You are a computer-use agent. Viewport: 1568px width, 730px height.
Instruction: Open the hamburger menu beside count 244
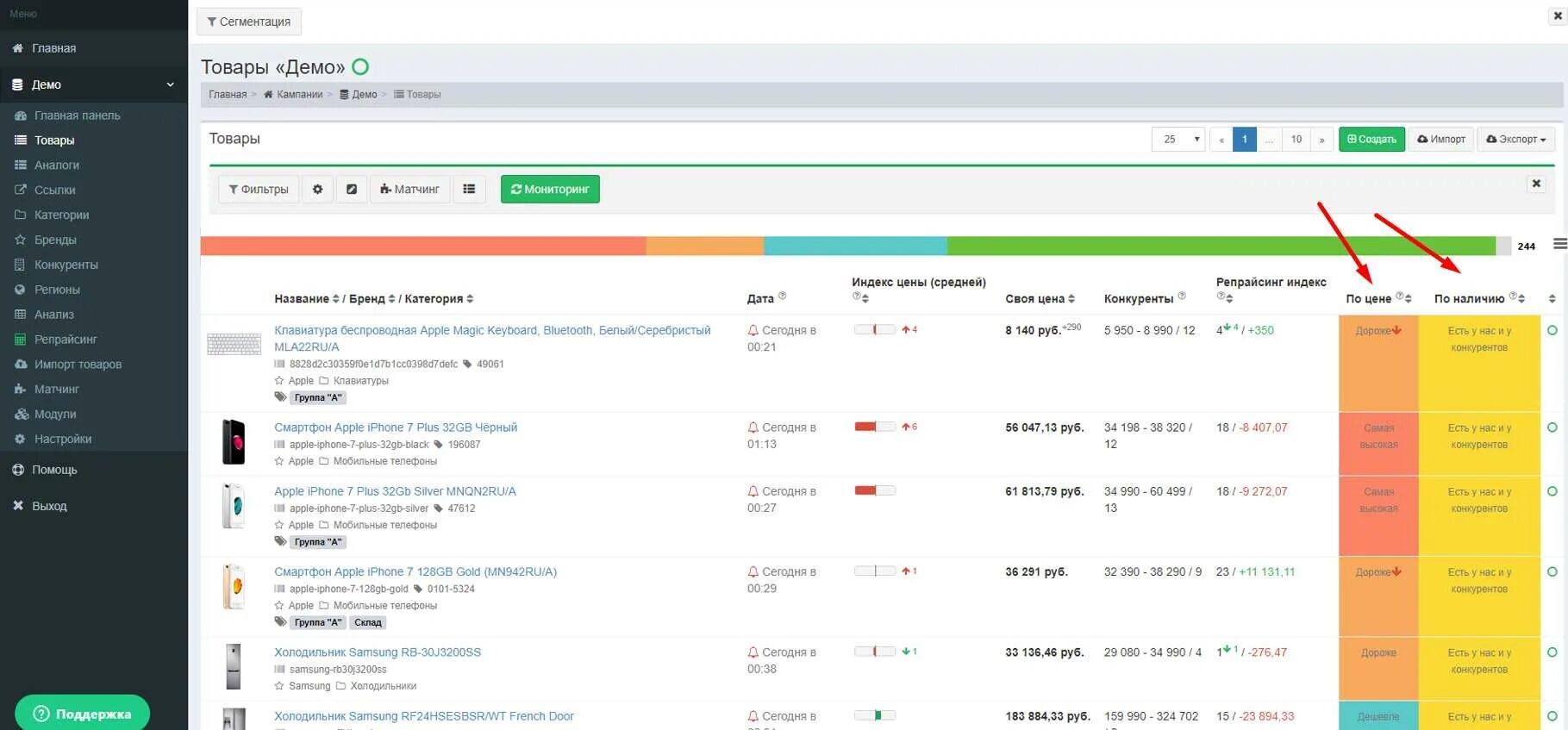(1560, 245)
